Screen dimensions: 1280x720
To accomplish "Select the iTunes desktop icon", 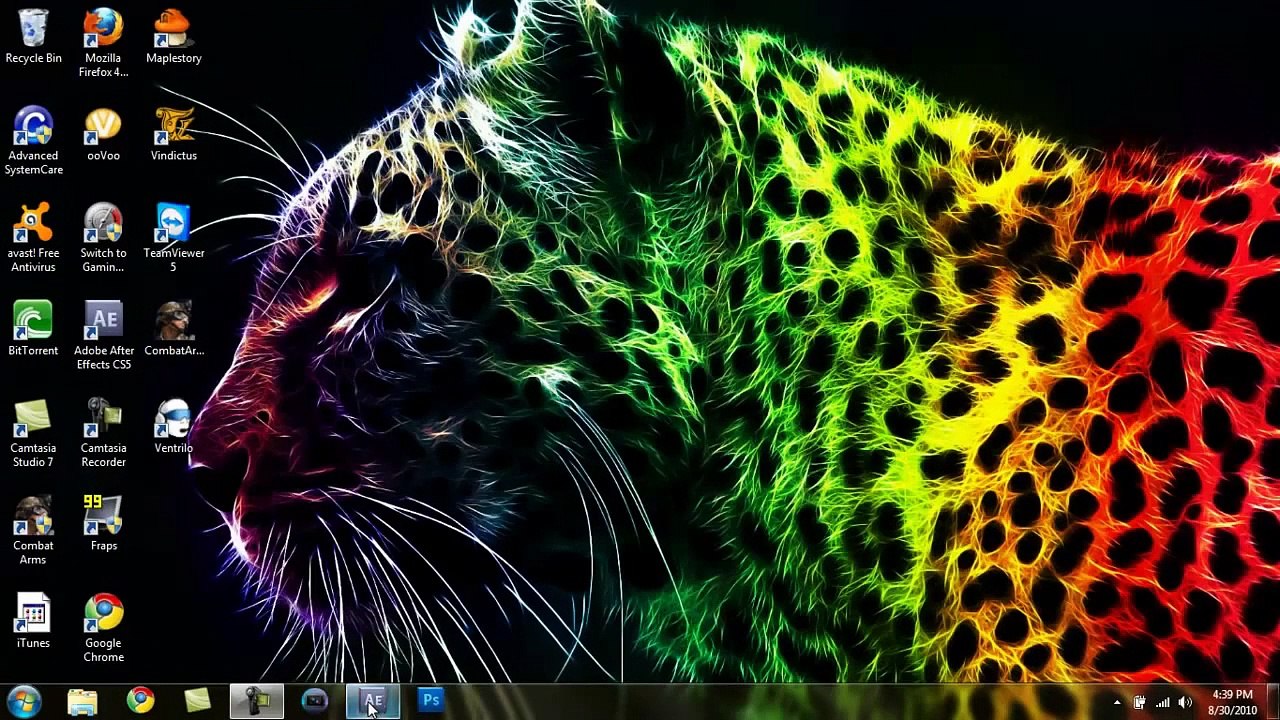I will point(33,621).
